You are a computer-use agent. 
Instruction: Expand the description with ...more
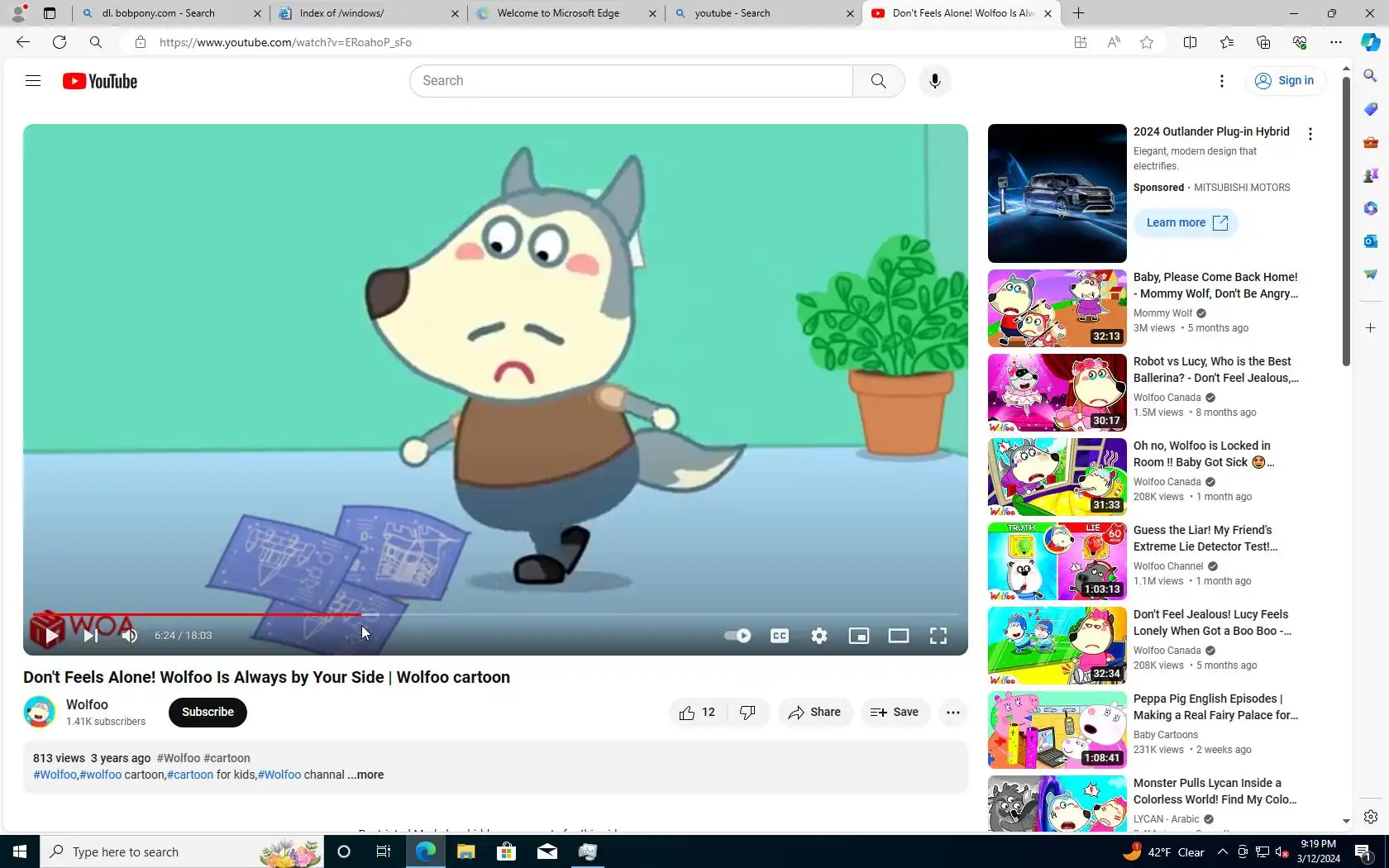365,775
